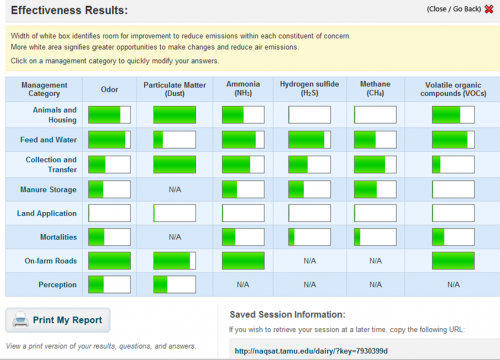Click the N/A cell for Perception VOCs
Image resolution: width=500 pixels, height=360 pixels.
tap(453, 284)
